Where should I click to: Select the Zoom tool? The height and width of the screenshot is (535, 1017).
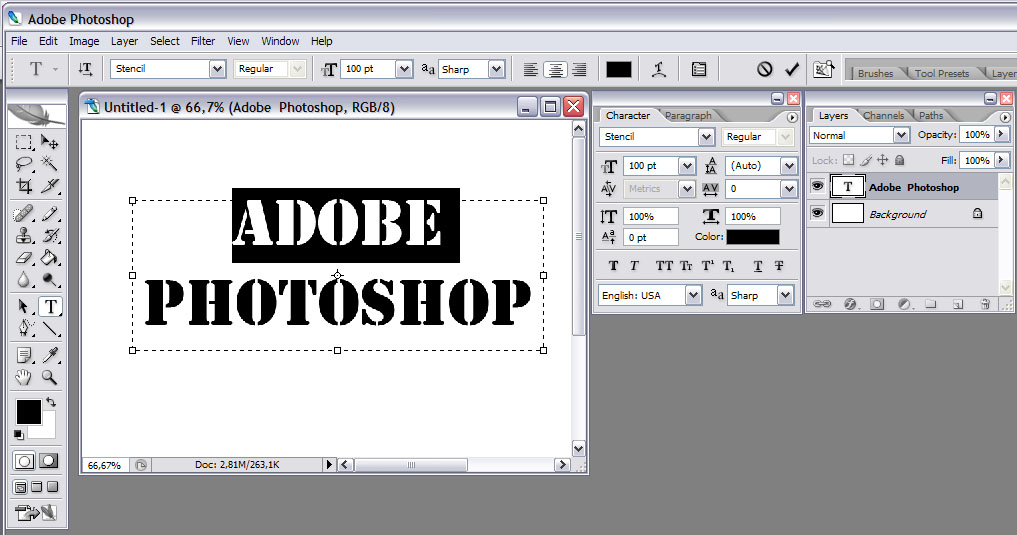(x=50, y=377)
